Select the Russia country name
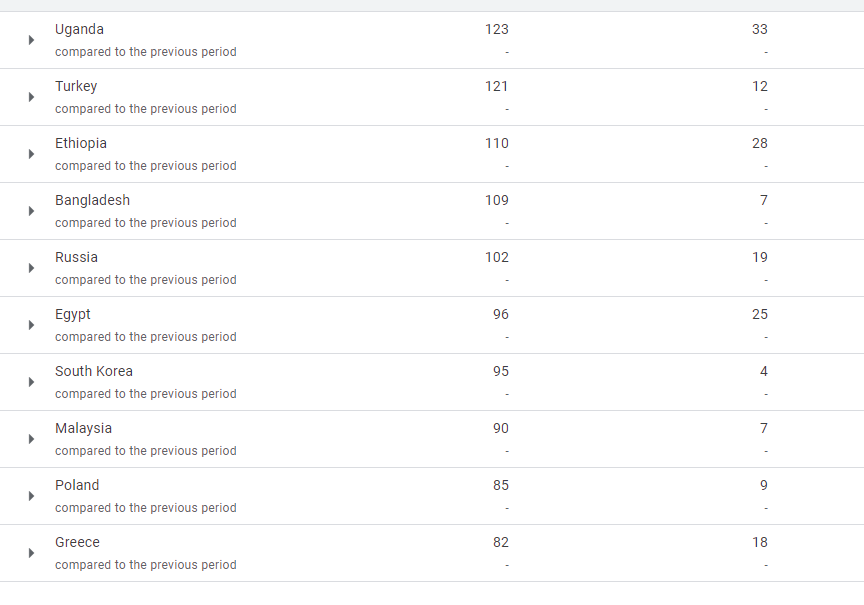Viewport: 864px width, 605px height. pos(76,257)
